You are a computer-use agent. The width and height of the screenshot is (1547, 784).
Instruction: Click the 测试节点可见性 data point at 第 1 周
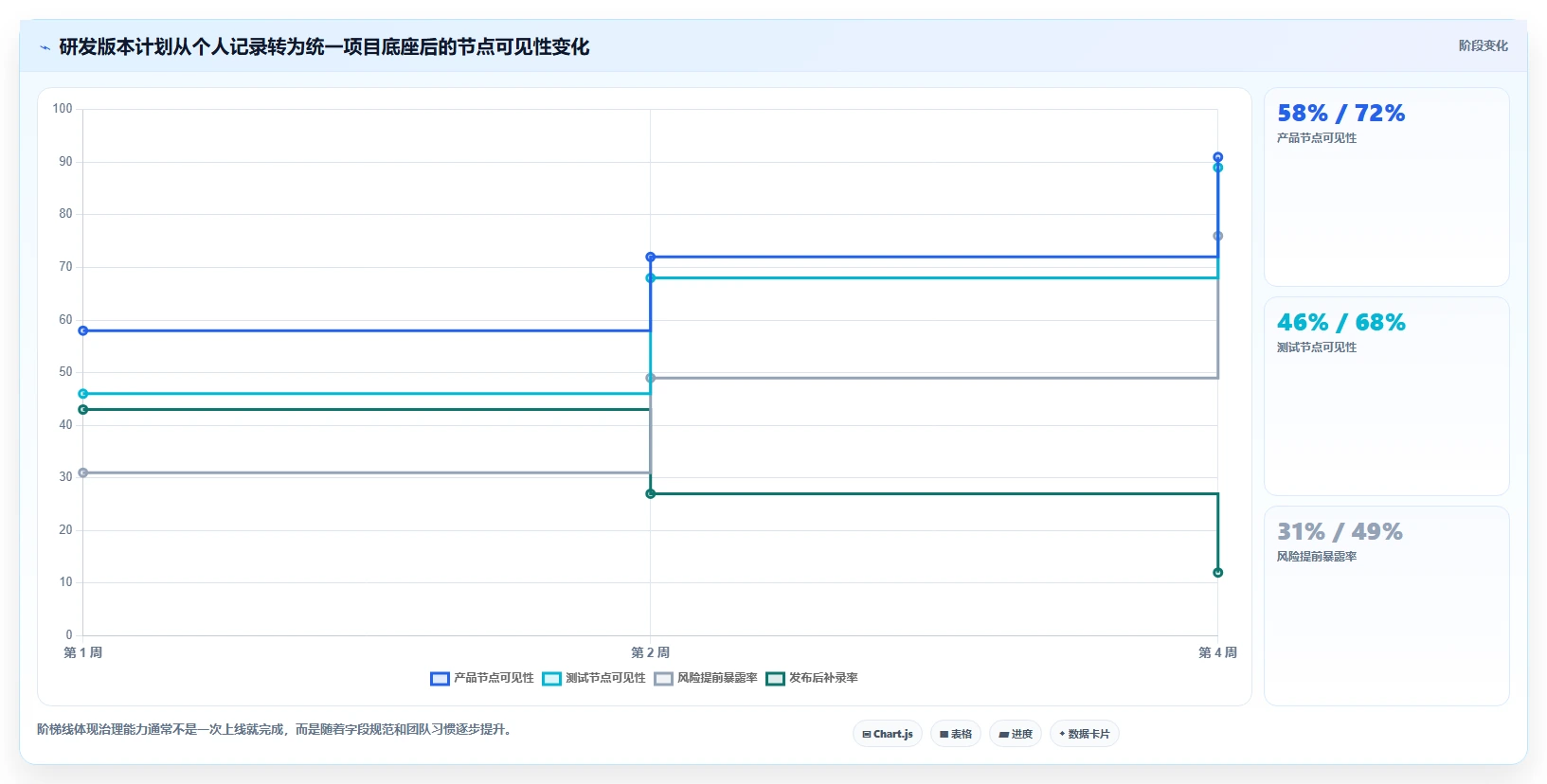[x=83, y=394]
